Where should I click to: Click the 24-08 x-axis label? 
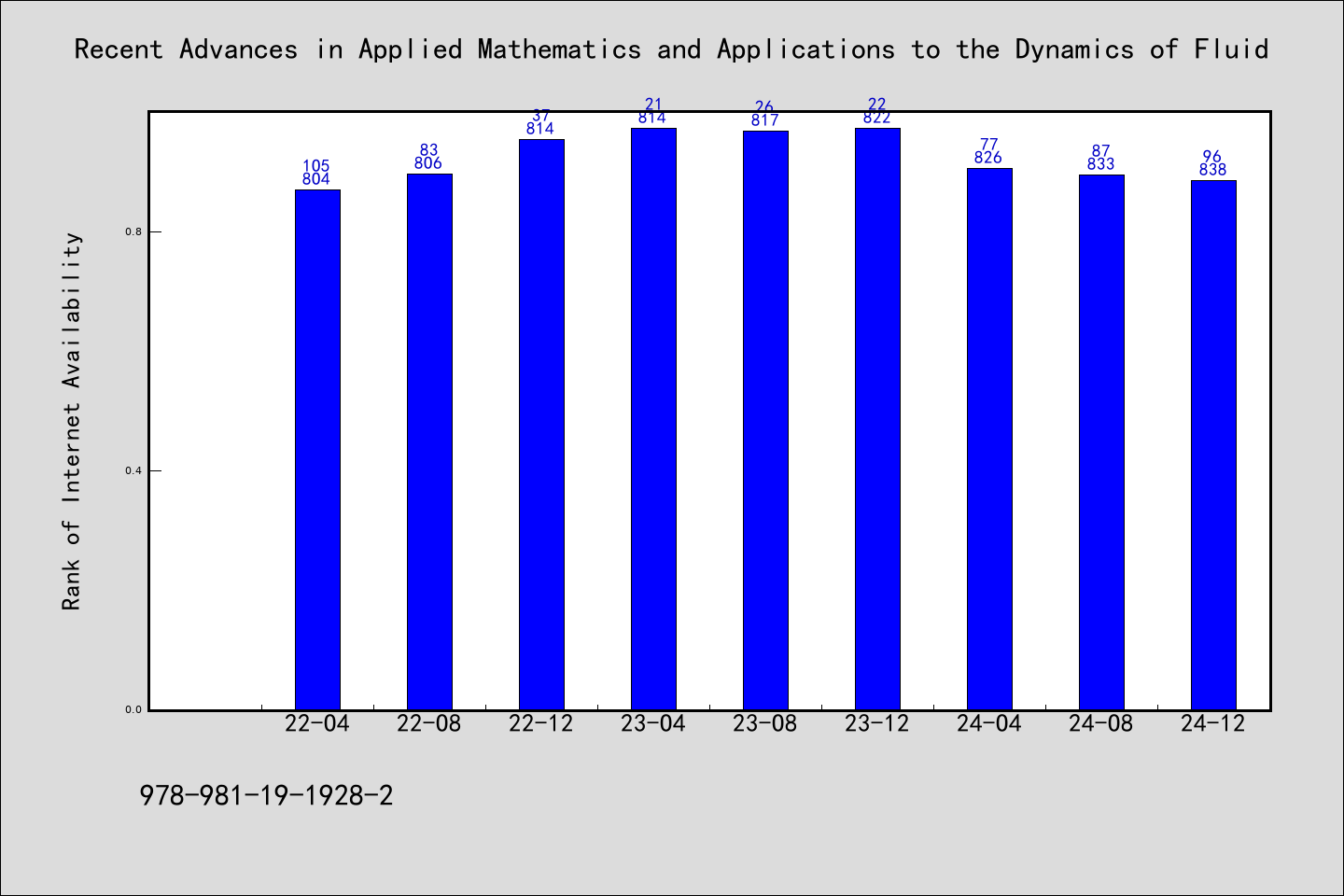(x=1101, y=723)
